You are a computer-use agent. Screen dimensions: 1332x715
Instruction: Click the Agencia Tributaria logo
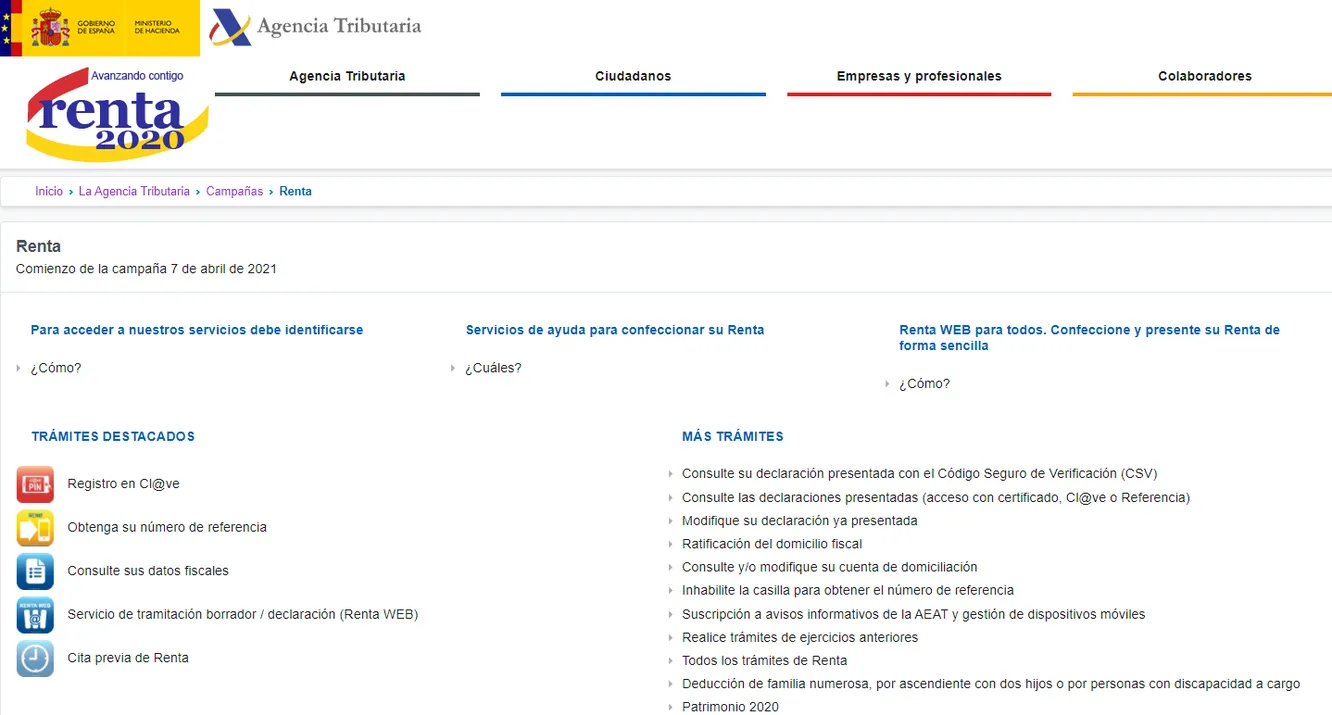316,27
